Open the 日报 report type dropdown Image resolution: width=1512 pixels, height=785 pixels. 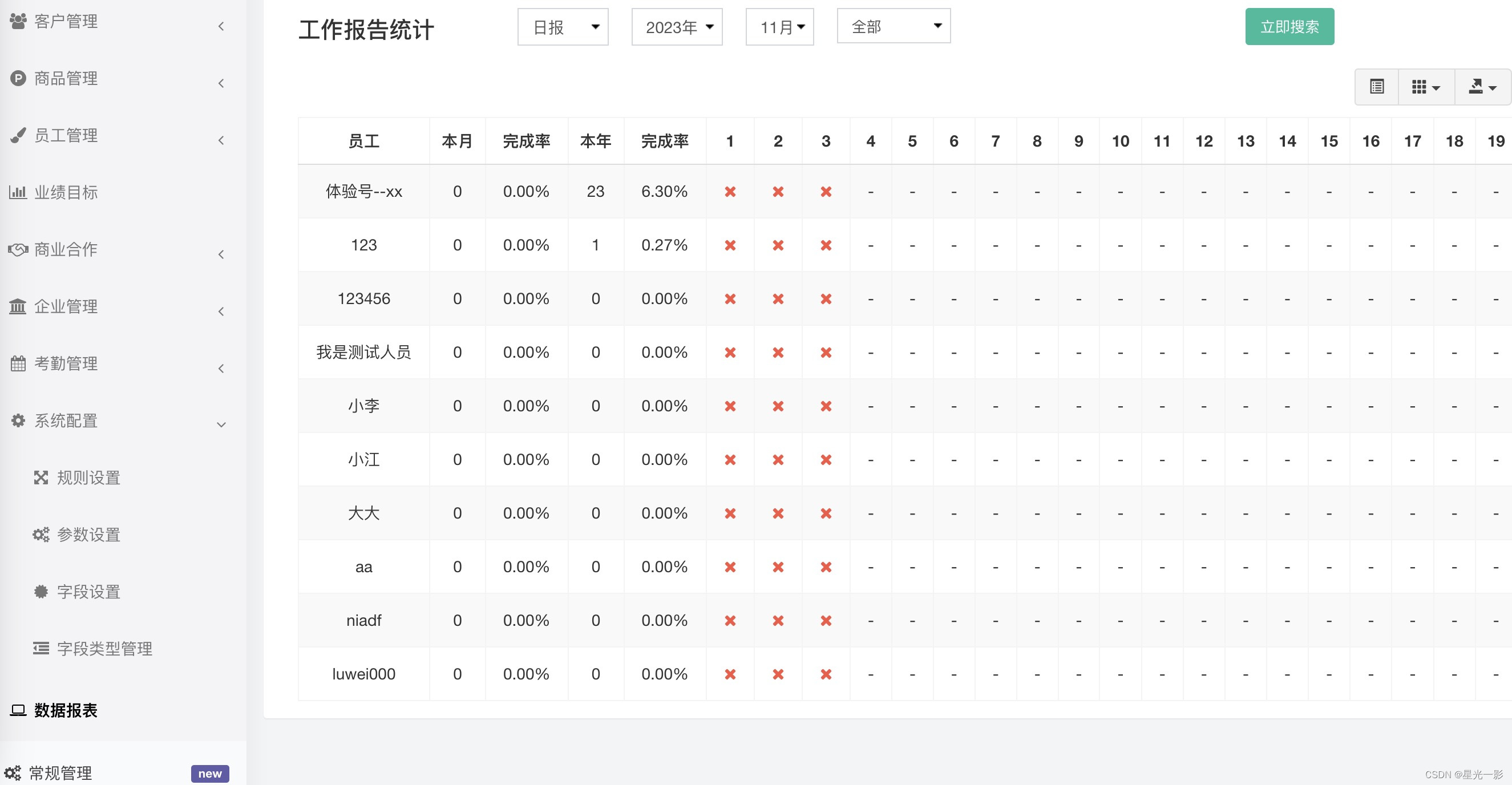coord(563,27)
